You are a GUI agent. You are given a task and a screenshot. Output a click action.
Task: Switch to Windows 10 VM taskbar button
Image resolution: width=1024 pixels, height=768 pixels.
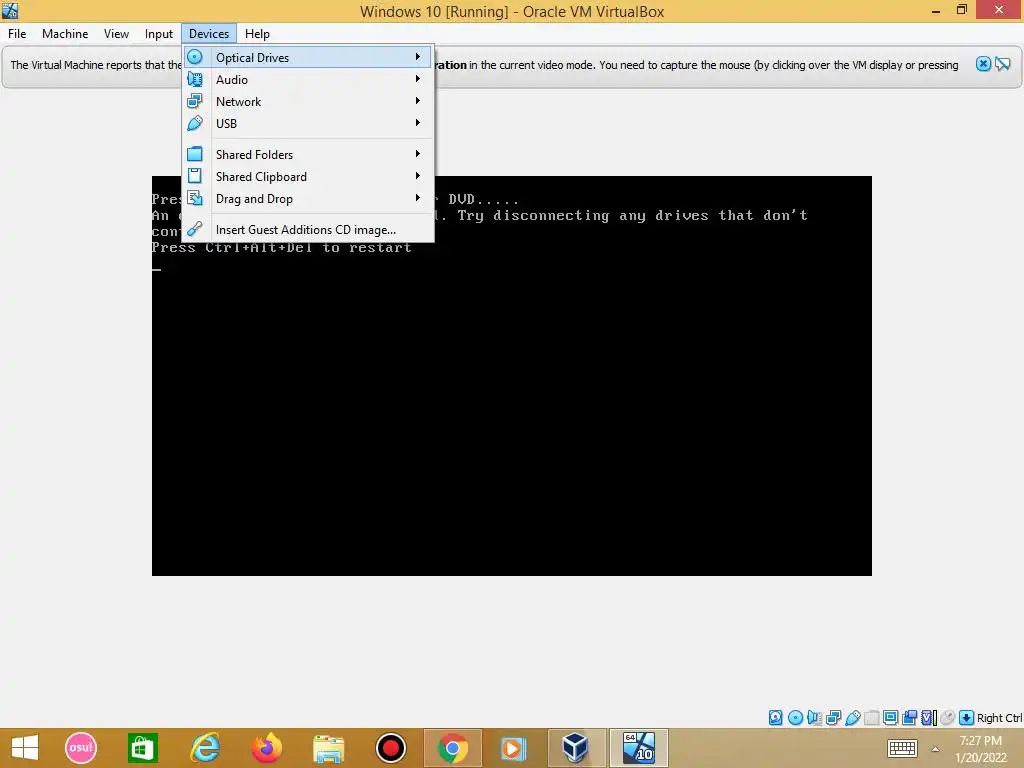pos(639,748)
